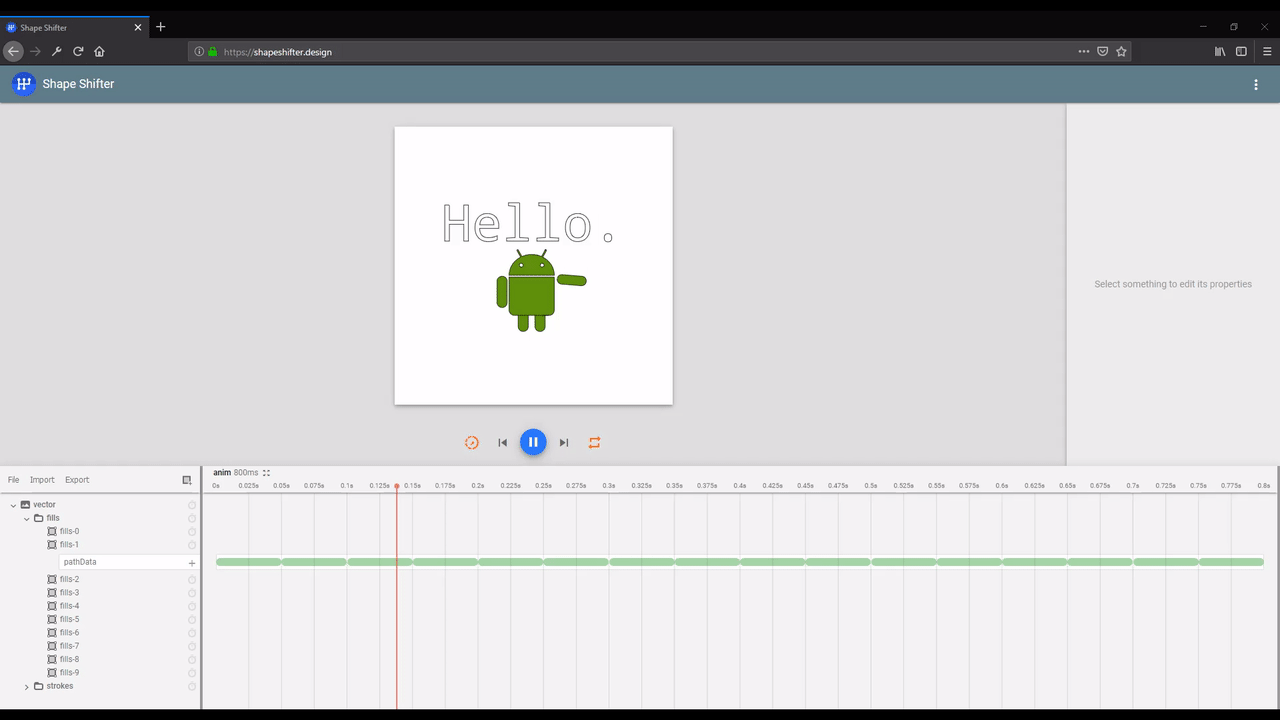The height and width of the screenshot is (720, 1280).
Task: Select the last green block ending at 0.8s
Action: point(1231,562)
